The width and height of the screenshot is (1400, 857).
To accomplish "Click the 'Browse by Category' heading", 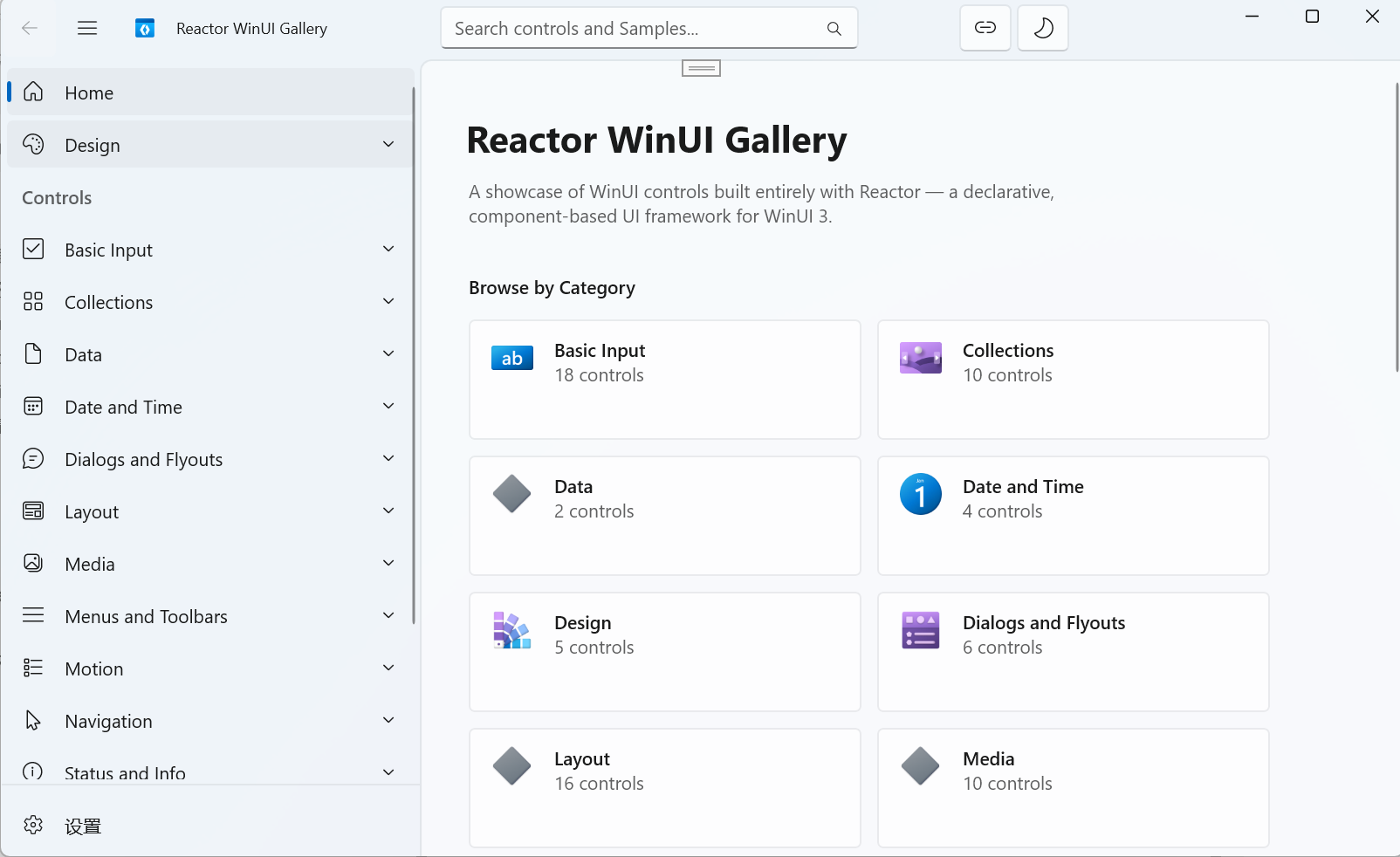I will pos(552,288).
